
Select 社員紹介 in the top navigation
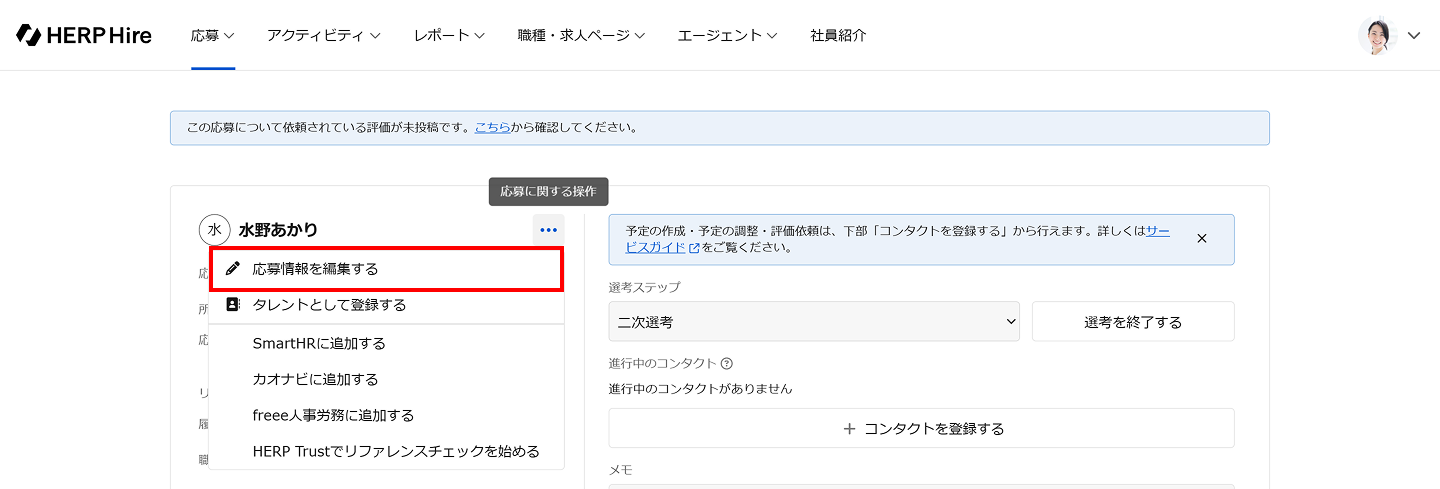(838, 35)
